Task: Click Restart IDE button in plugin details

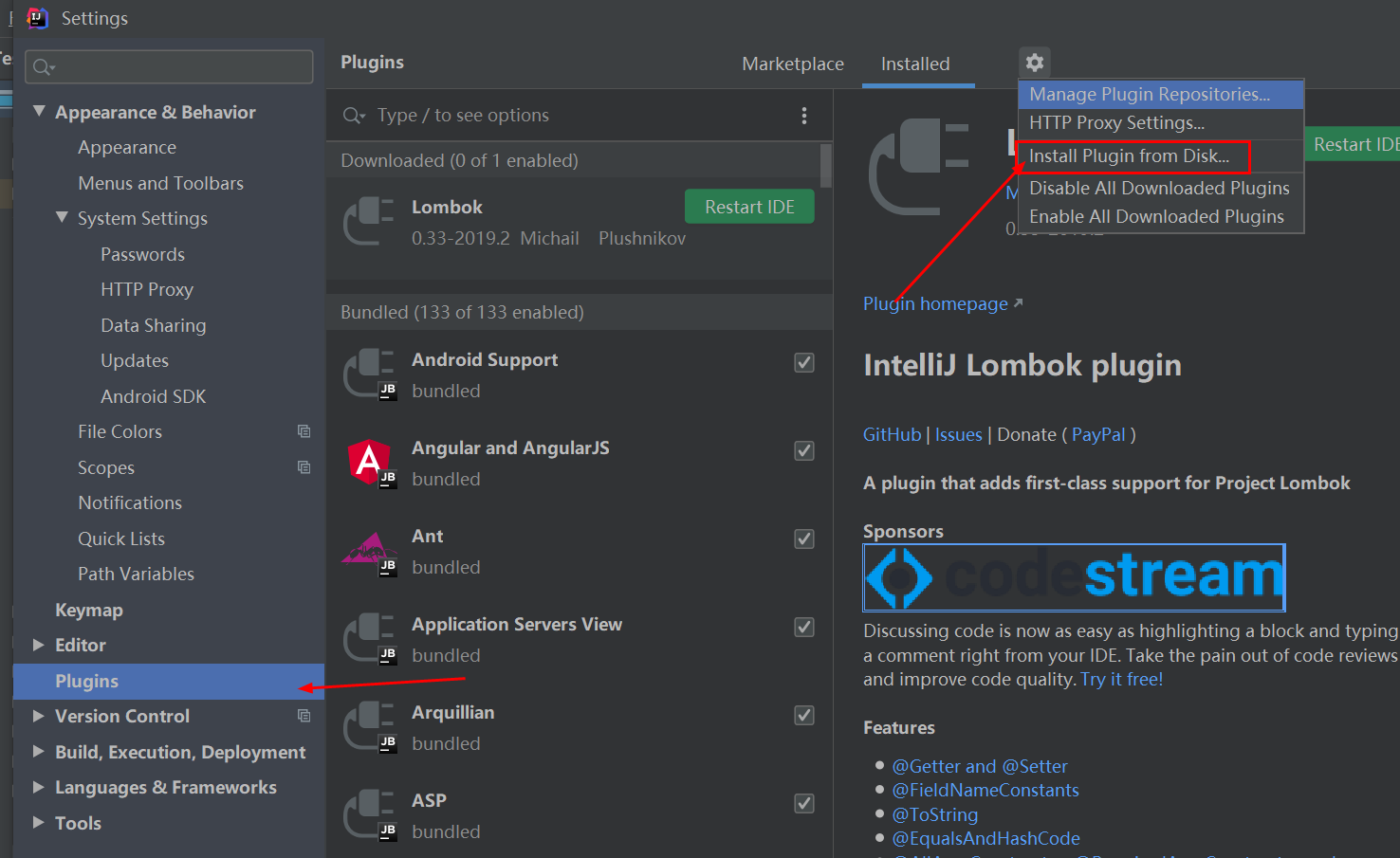Action: point(1354,144)
